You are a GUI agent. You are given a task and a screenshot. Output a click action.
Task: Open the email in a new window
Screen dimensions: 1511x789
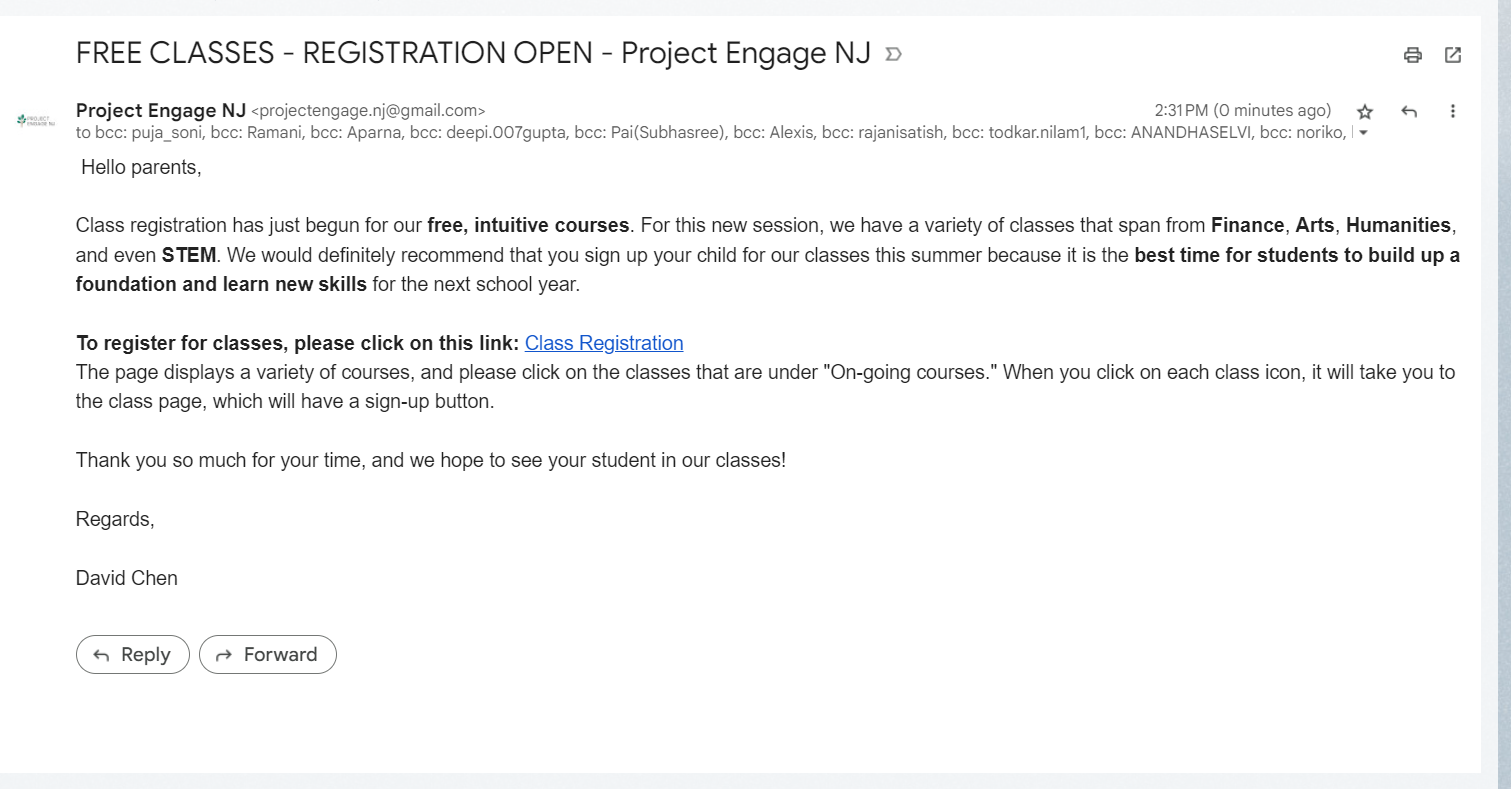tap(1453, 55)
